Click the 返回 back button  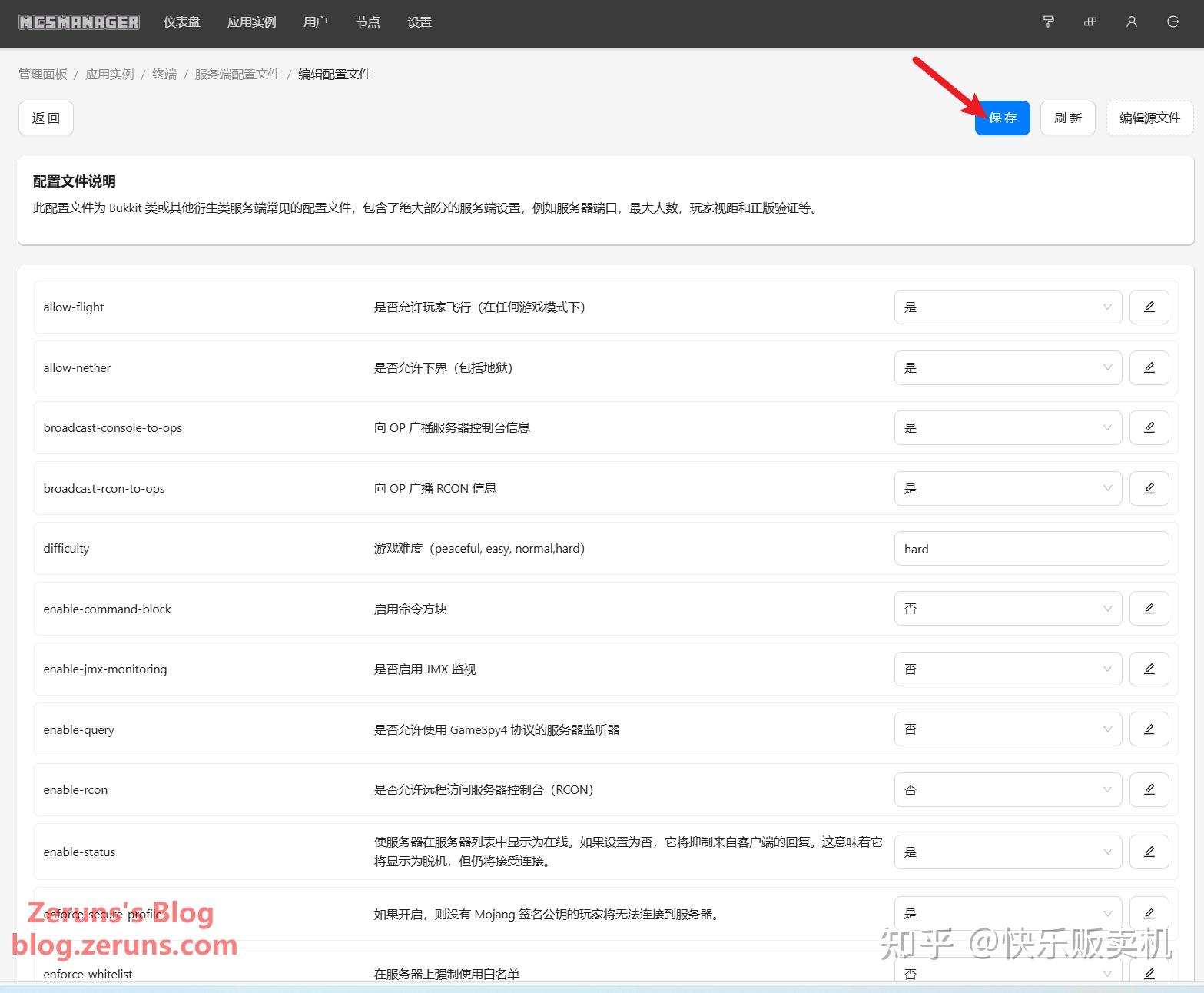point(46,118)
